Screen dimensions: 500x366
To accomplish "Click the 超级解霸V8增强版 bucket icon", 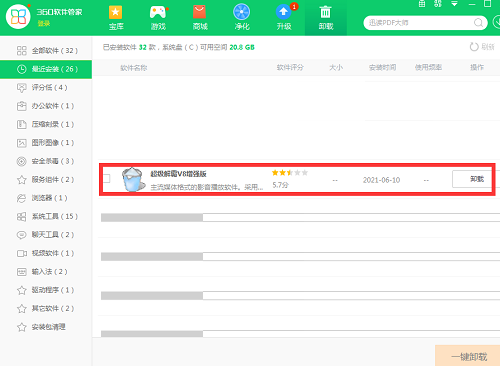I will pyautogui.click(x=133, y=179).
